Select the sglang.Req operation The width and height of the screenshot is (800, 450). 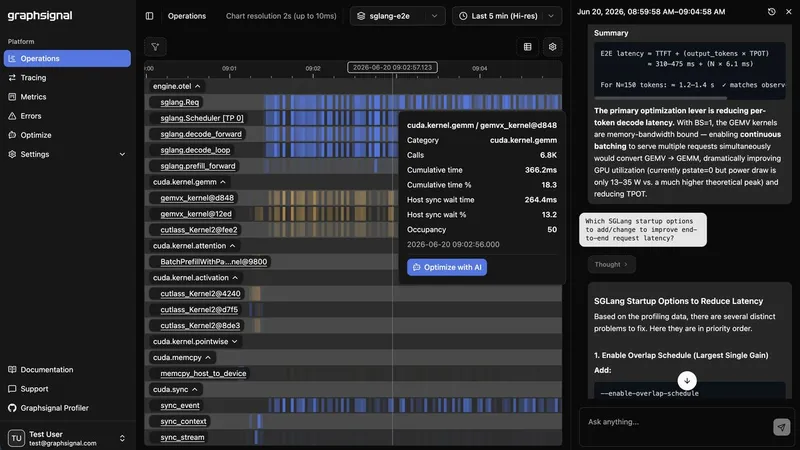click(x=180, y=102)
